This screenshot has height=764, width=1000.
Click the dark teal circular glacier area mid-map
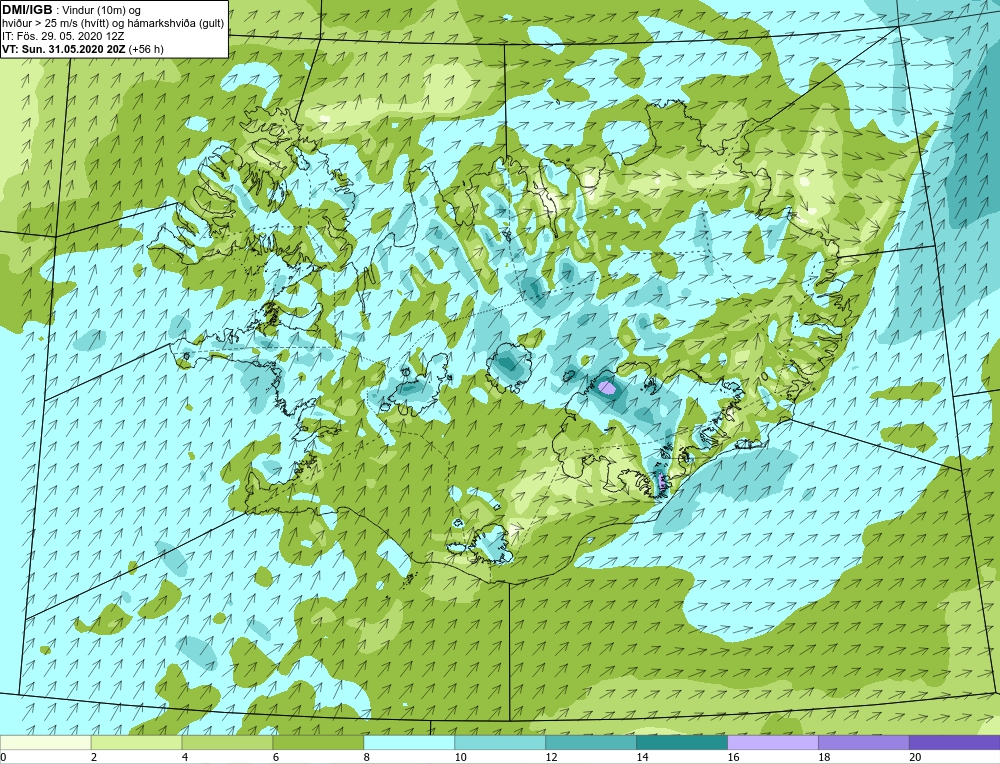510,364
